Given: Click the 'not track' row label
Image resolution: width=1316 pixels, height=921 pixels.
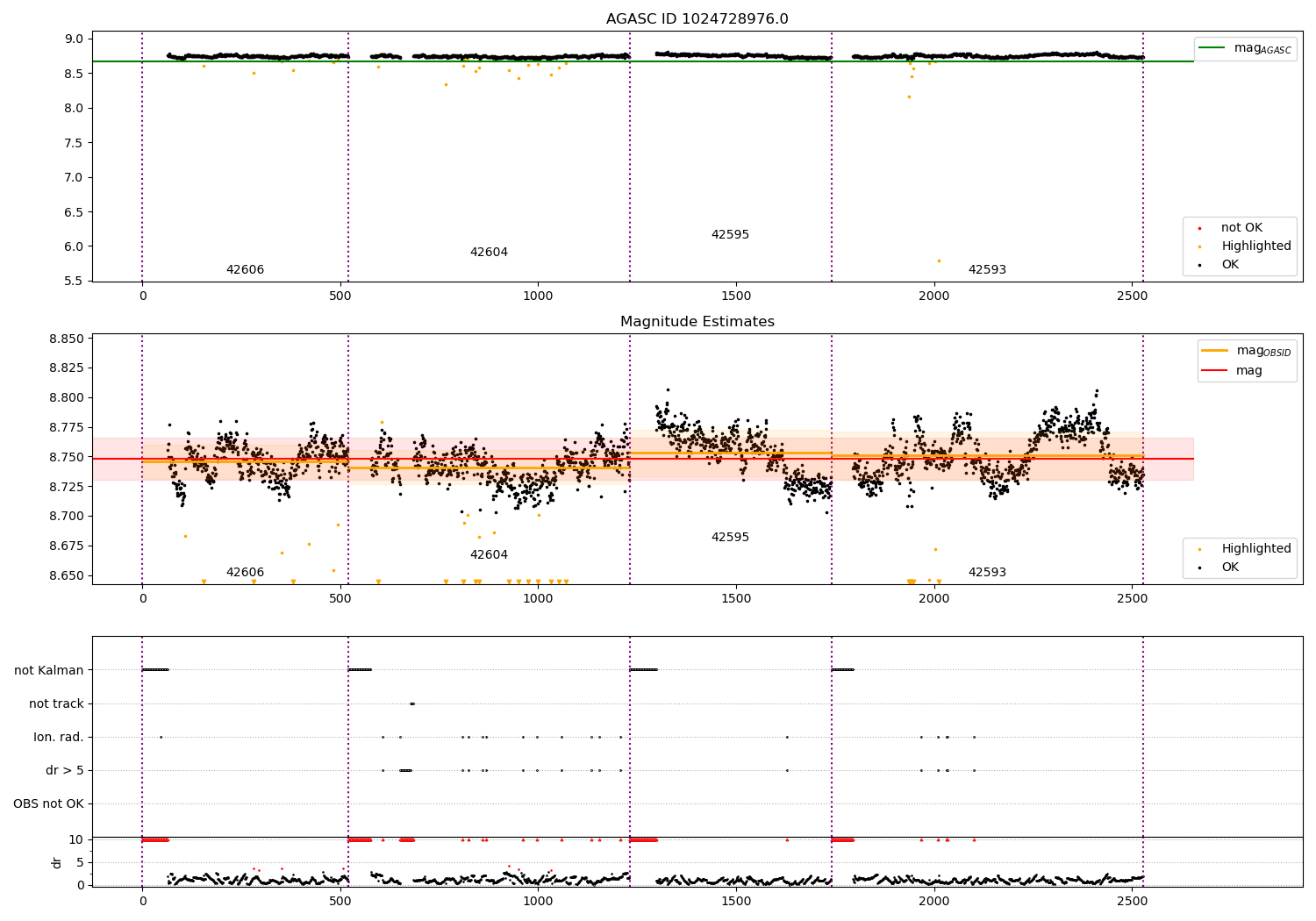Looking at the screenshot, I should [56, 704].
